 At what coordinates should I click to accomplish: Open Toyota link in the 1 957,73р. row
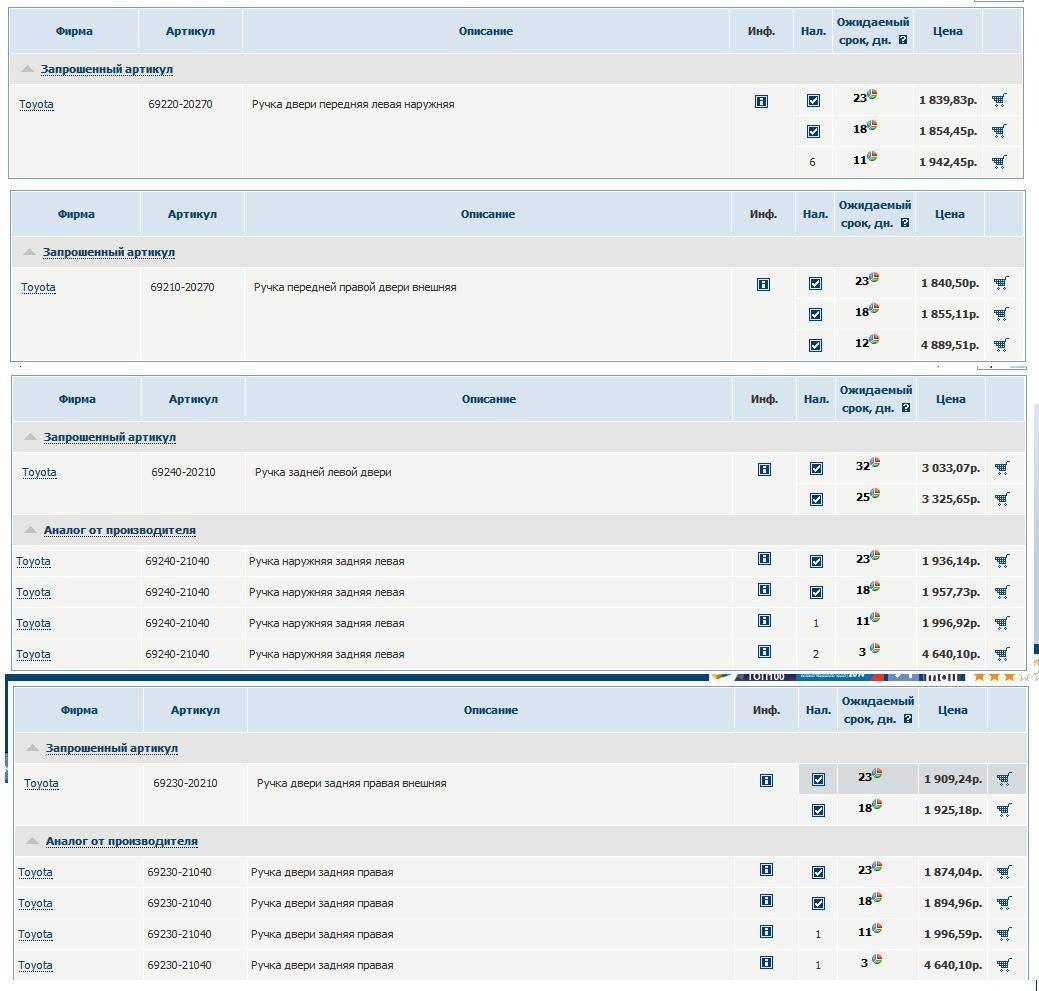tap(33, 593)
